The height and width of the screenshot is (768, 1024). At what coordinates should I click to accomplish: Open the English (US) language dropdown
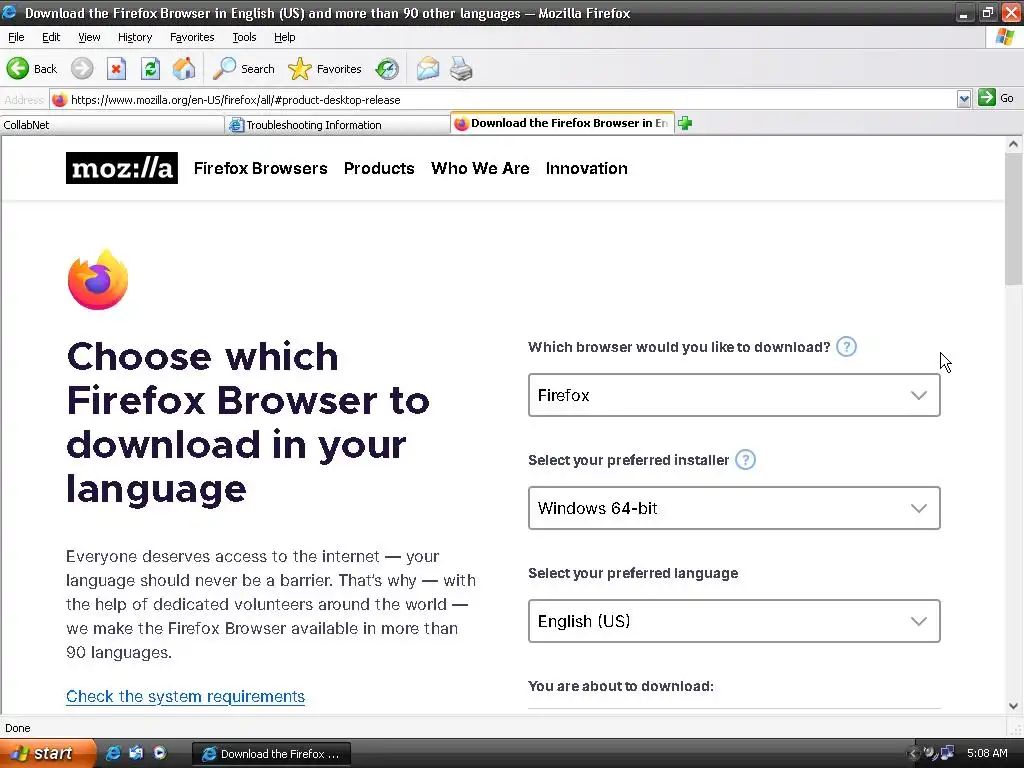[734, 621]
